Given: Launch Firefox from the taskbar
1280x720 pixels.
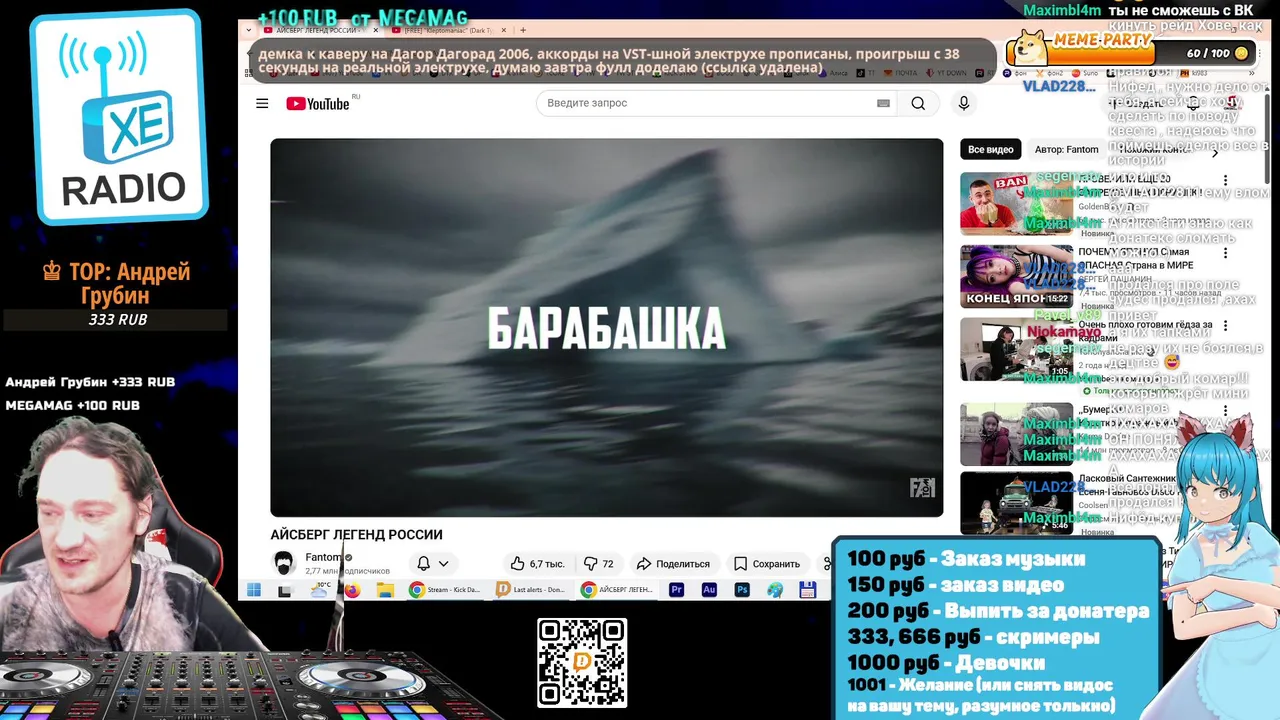Looking at the screenshot, I should tap(352, 590).
